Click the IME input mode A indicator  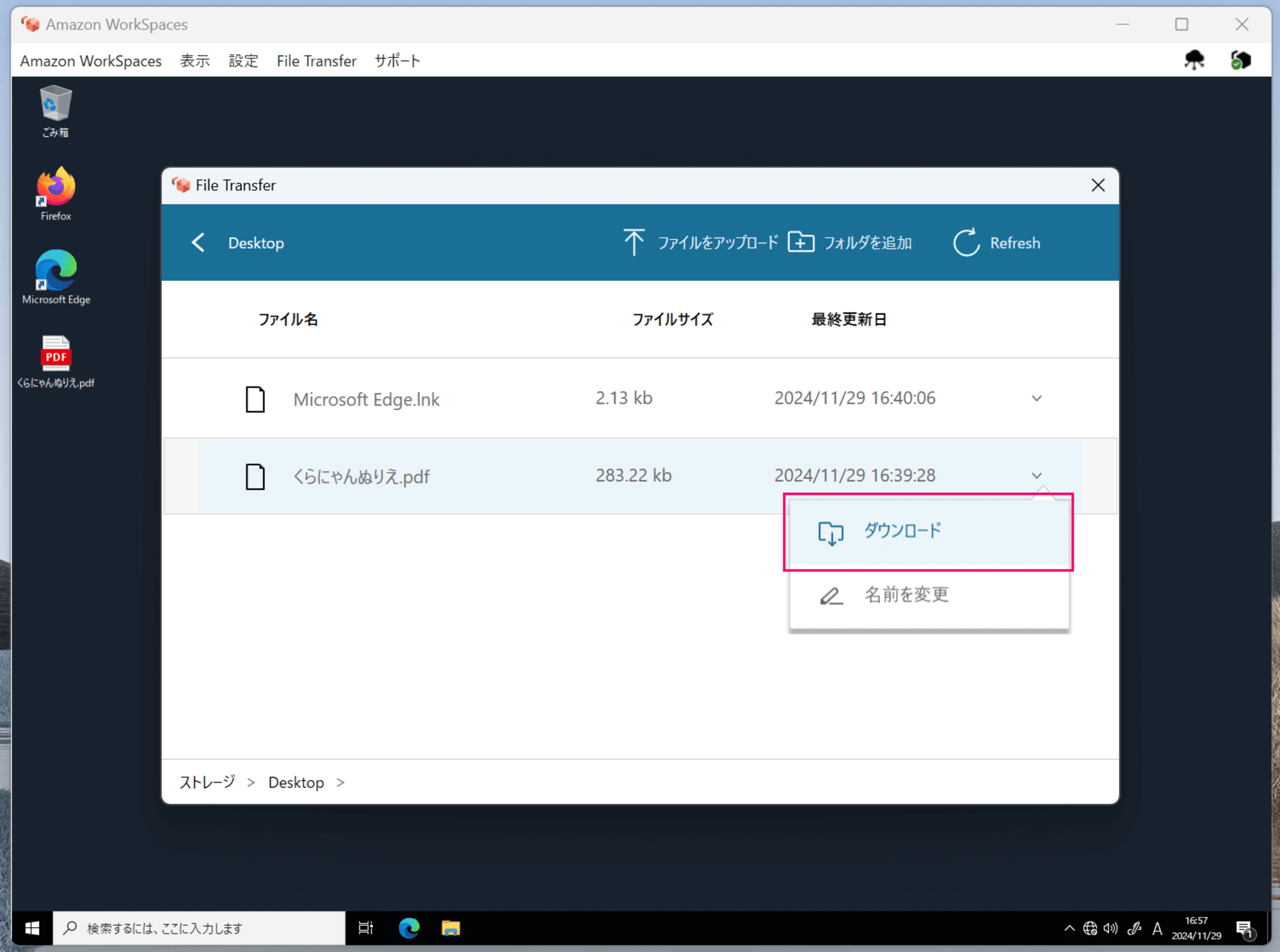coord(1157,928)
